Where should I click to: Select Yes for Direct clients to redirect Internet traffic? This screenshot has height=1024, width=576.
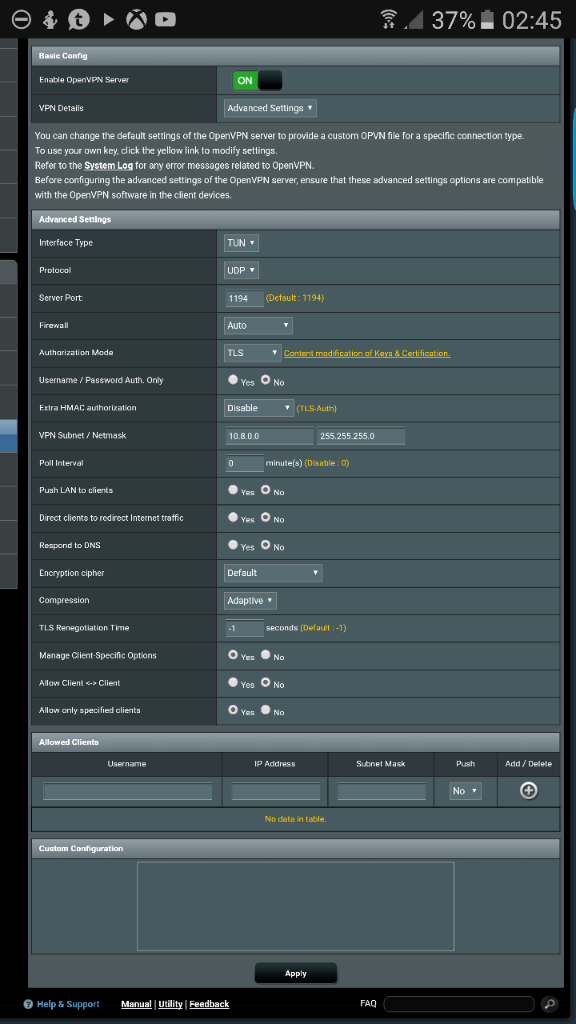point(233,517)
